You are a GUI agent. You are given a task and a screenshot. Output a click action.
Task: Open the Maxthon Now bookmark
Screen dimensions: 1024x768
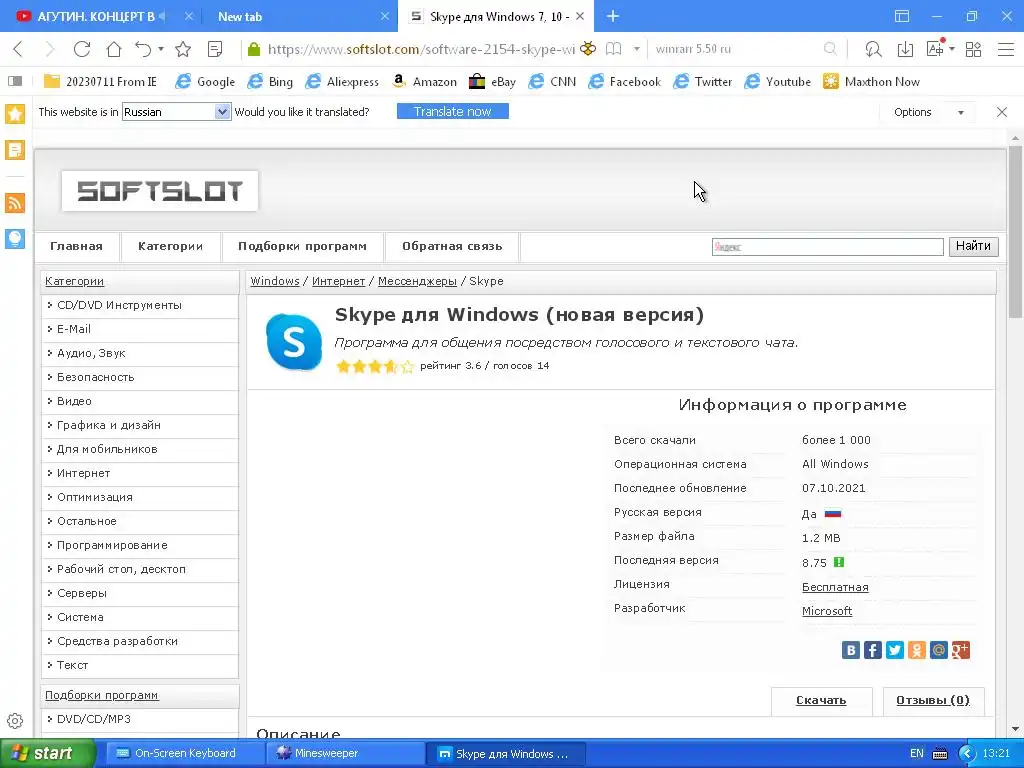871,82
